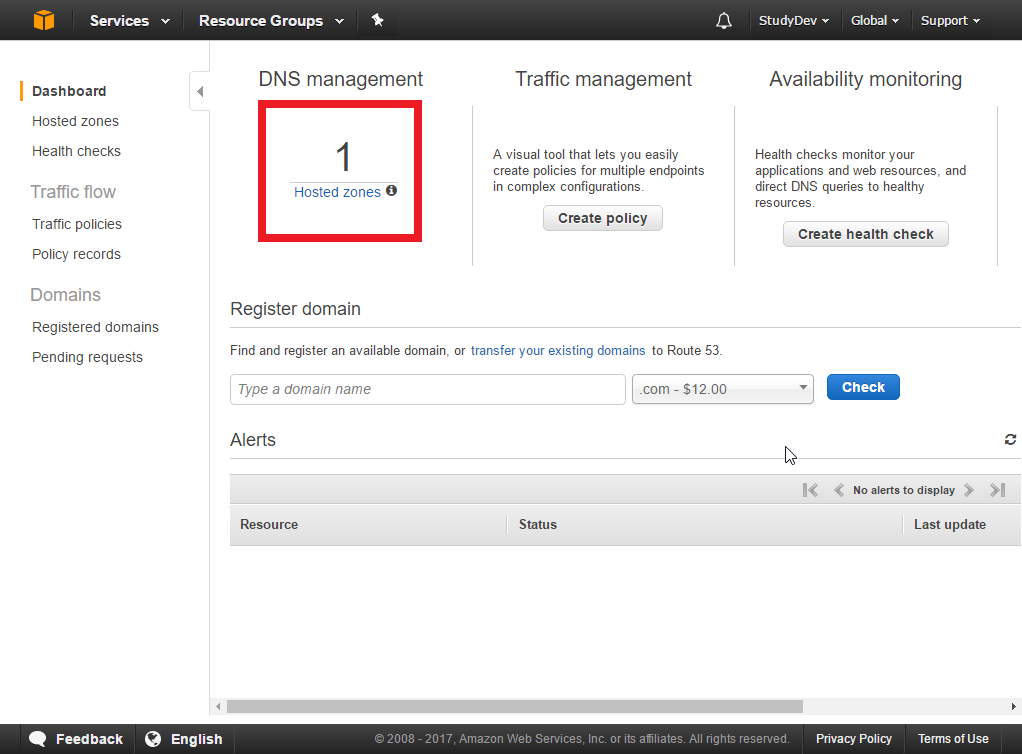Open the .com - $12.00 domain extension dropdown
The image size is (1022, 754).
click(722, 389)
